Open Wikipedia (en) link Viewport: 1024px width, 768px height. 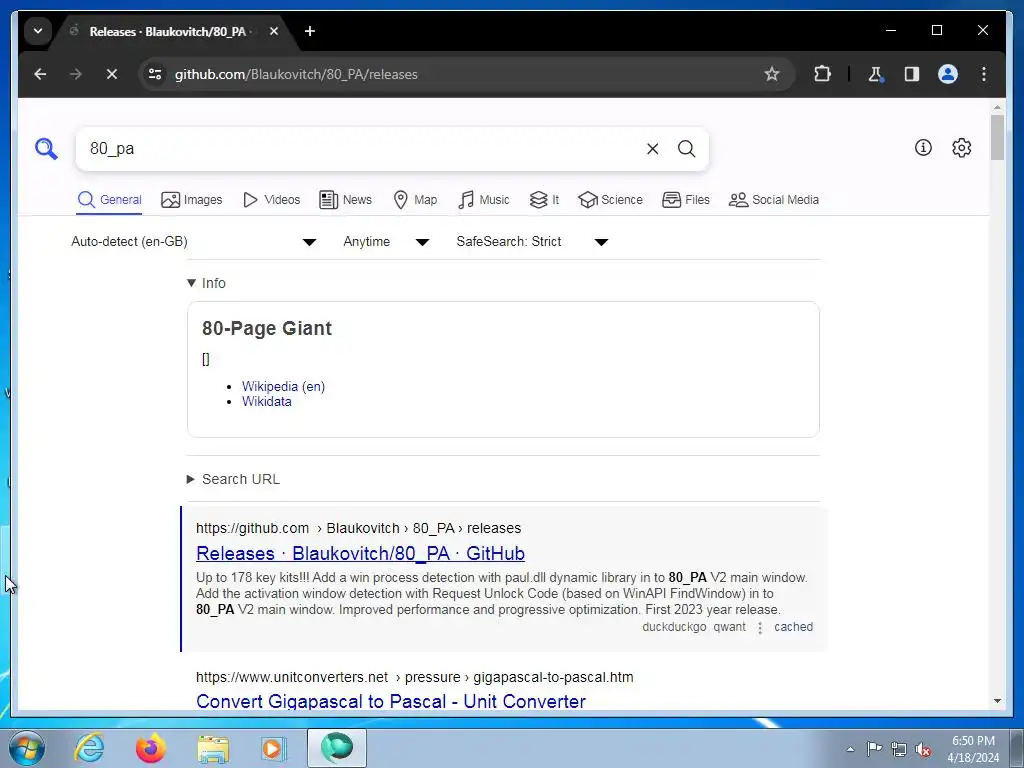(x=283, y=386)
